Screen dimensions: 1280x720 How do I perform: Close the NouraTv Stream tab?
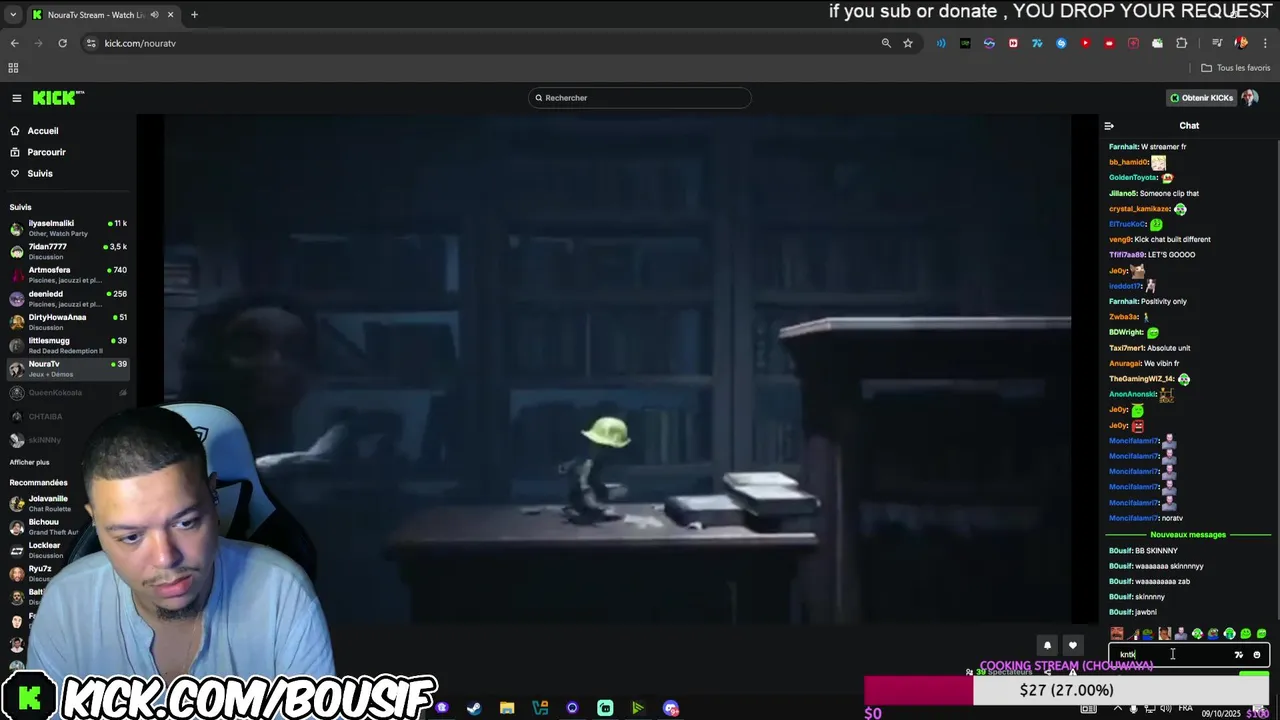[x=170, y=15]
